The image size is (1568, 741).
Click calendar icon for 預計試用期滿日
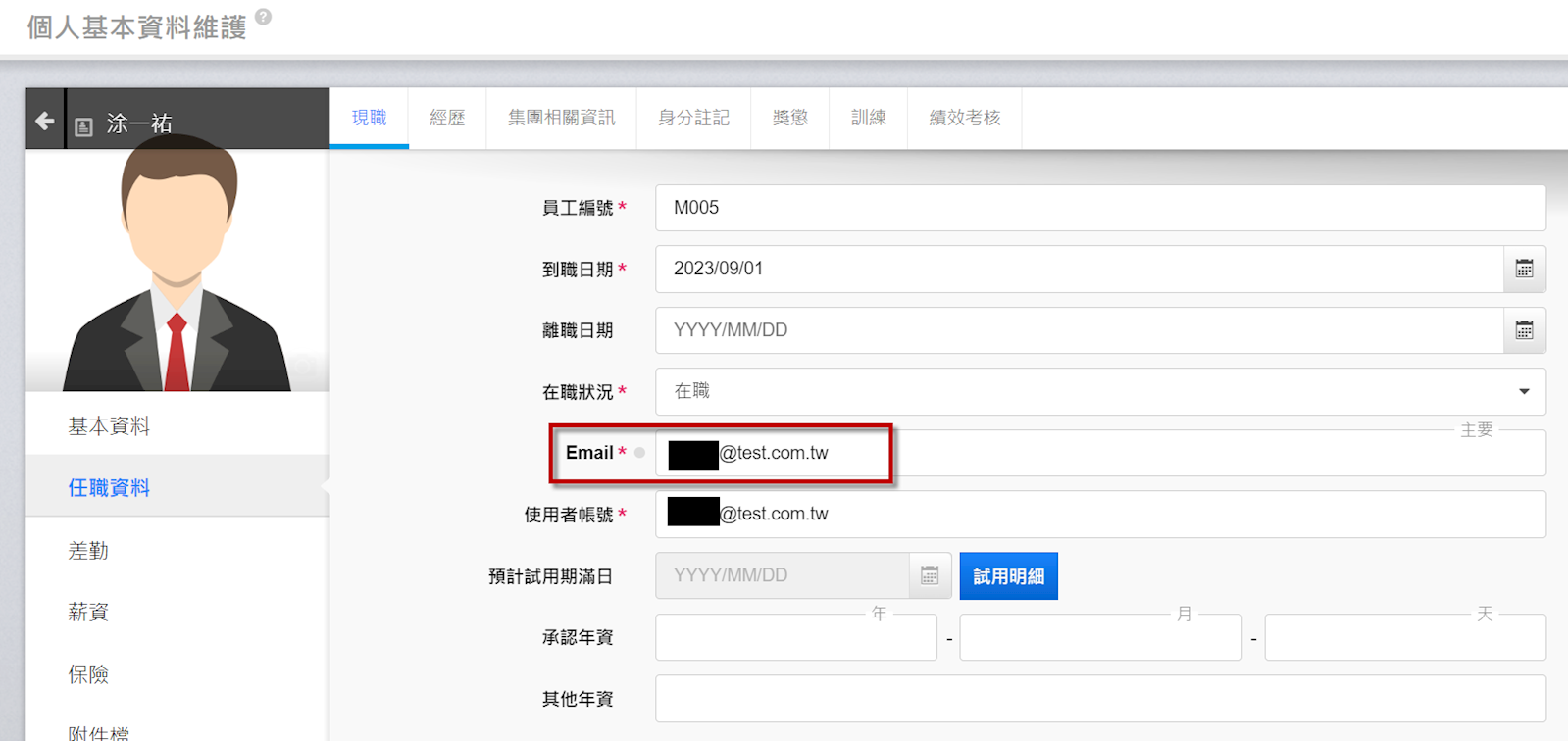[x=930, y=575]
